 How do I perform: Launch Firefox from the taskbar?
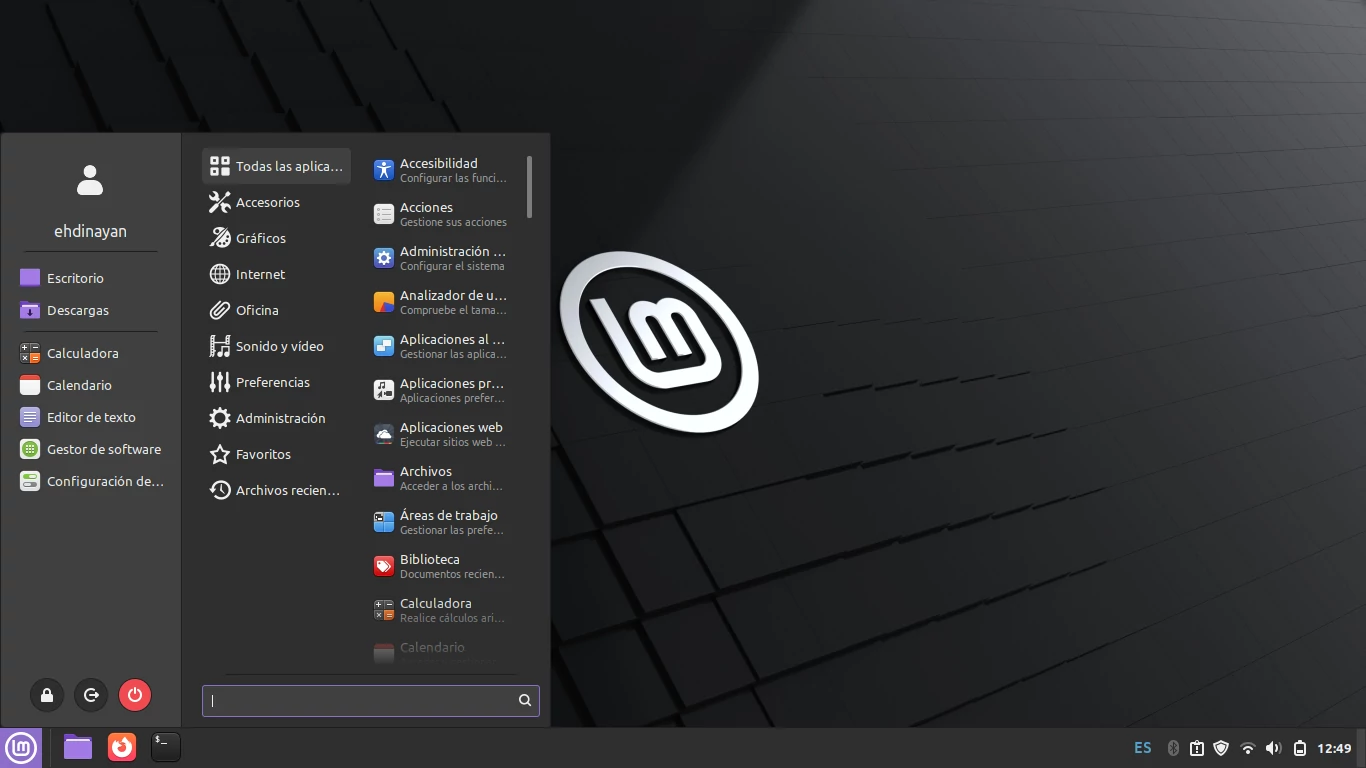pyautogui.click(x=121, y=747)
